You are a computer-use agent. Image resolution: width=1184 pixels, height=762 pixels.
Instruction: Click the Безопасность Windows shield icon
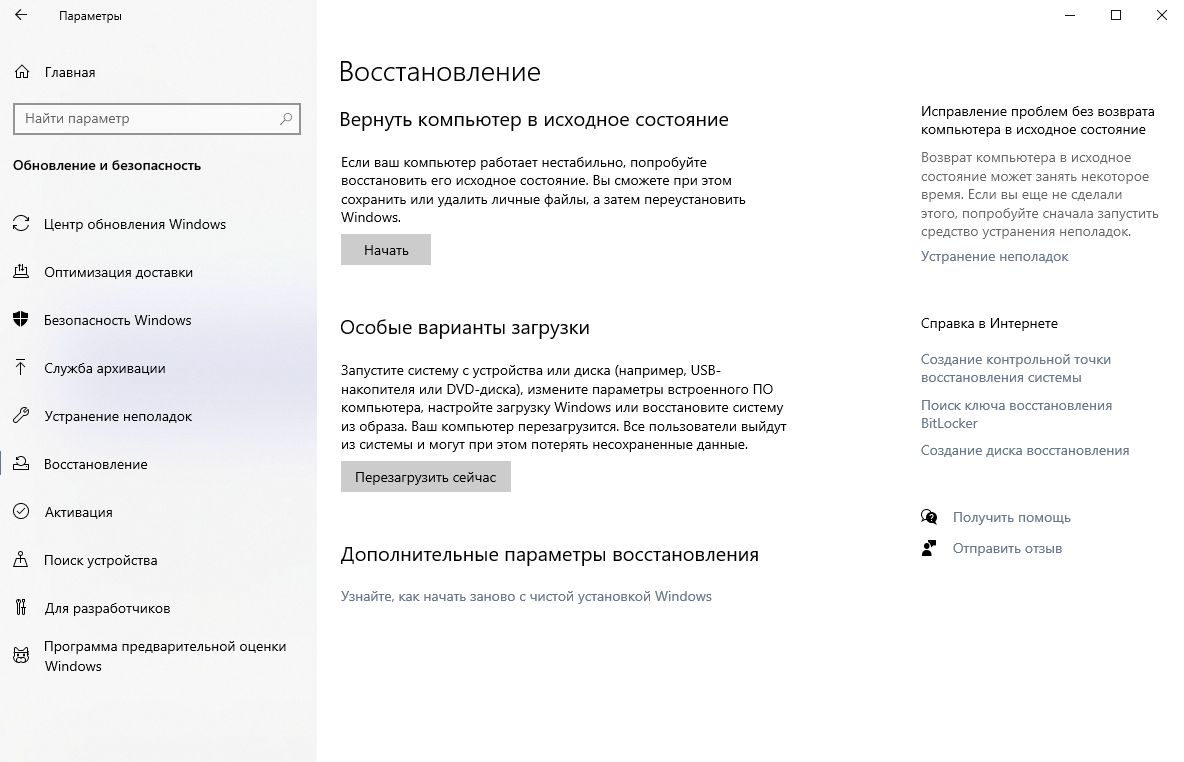point(21,320)
